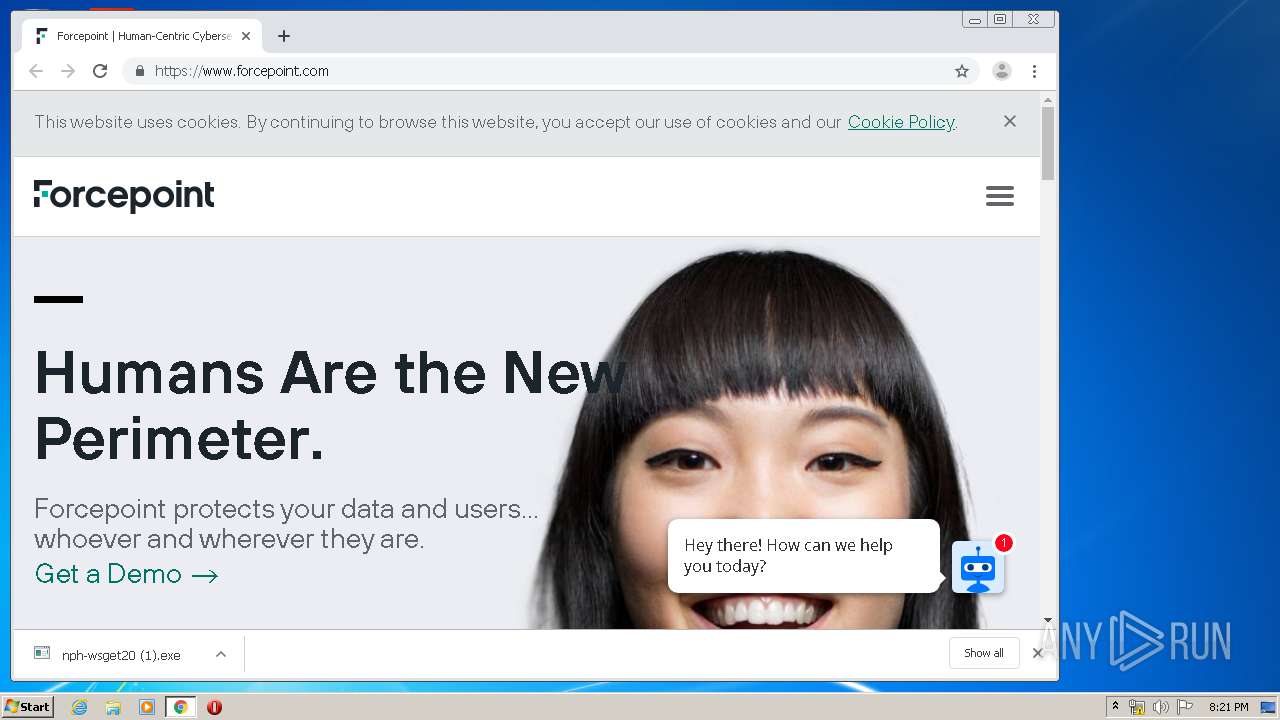Open the media player taskbar icon
1280x720 pixels.
pos(147,707)
